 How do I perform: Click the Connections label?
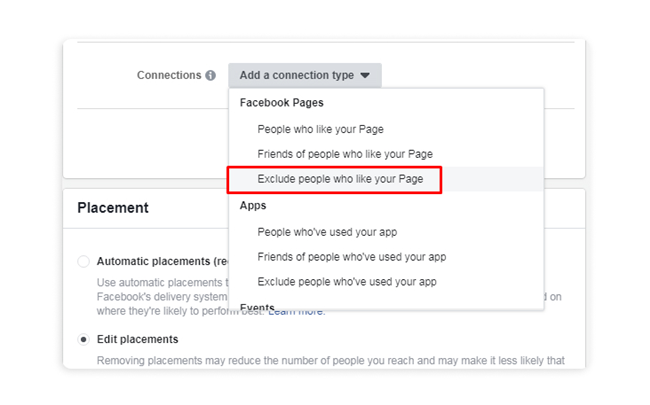169,75
